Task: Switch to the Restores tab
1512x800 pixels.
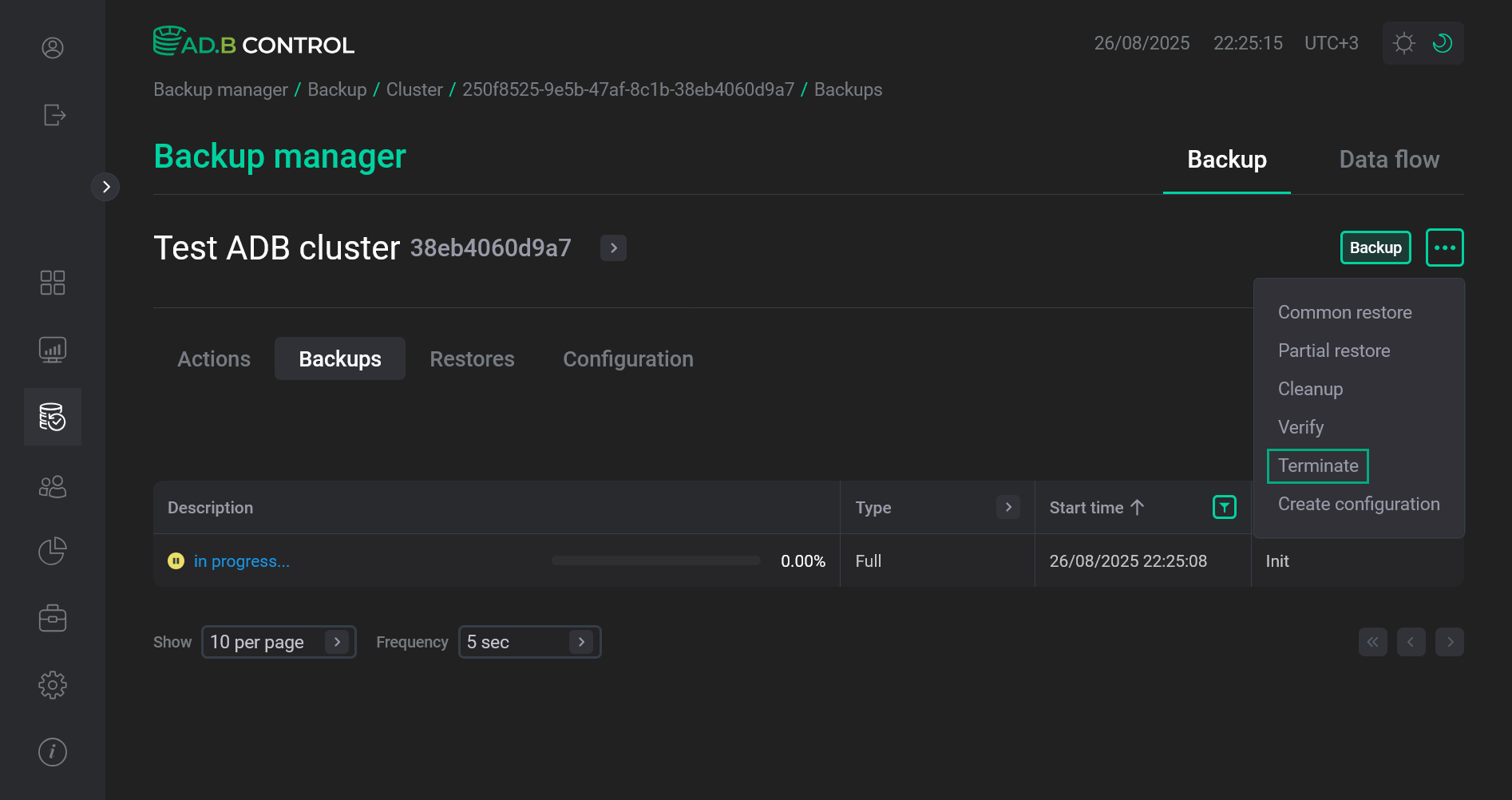Action: pos(472,359)
